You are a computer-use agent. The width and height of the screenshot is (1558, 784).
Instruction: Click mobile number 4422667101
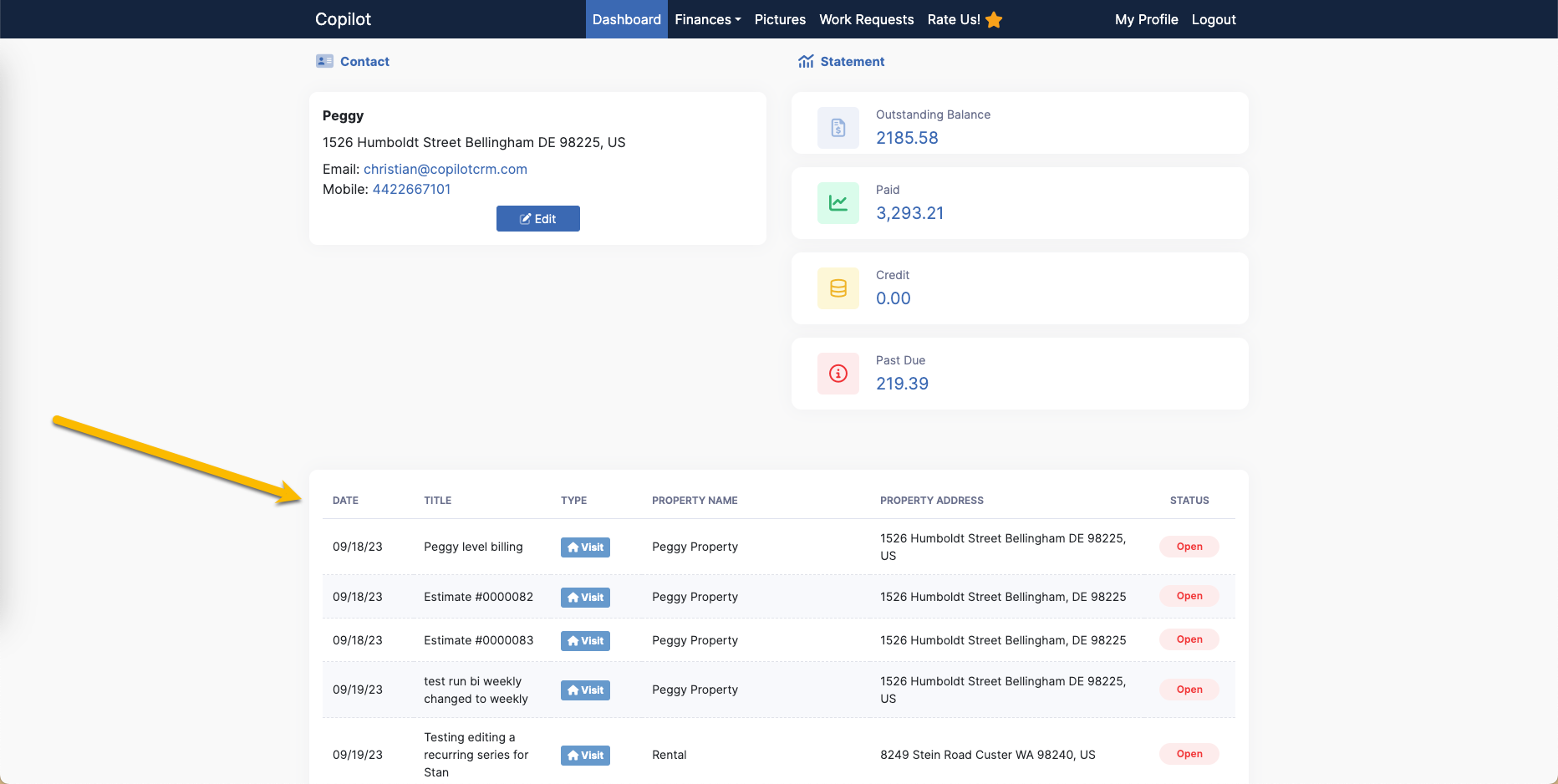411,189
